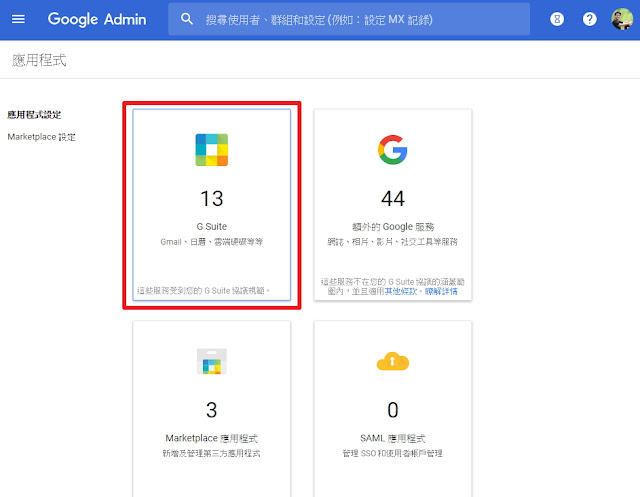The image size is (640, 497).
Task: Click the Google G logo icon
Action: (x=393, y=150)
